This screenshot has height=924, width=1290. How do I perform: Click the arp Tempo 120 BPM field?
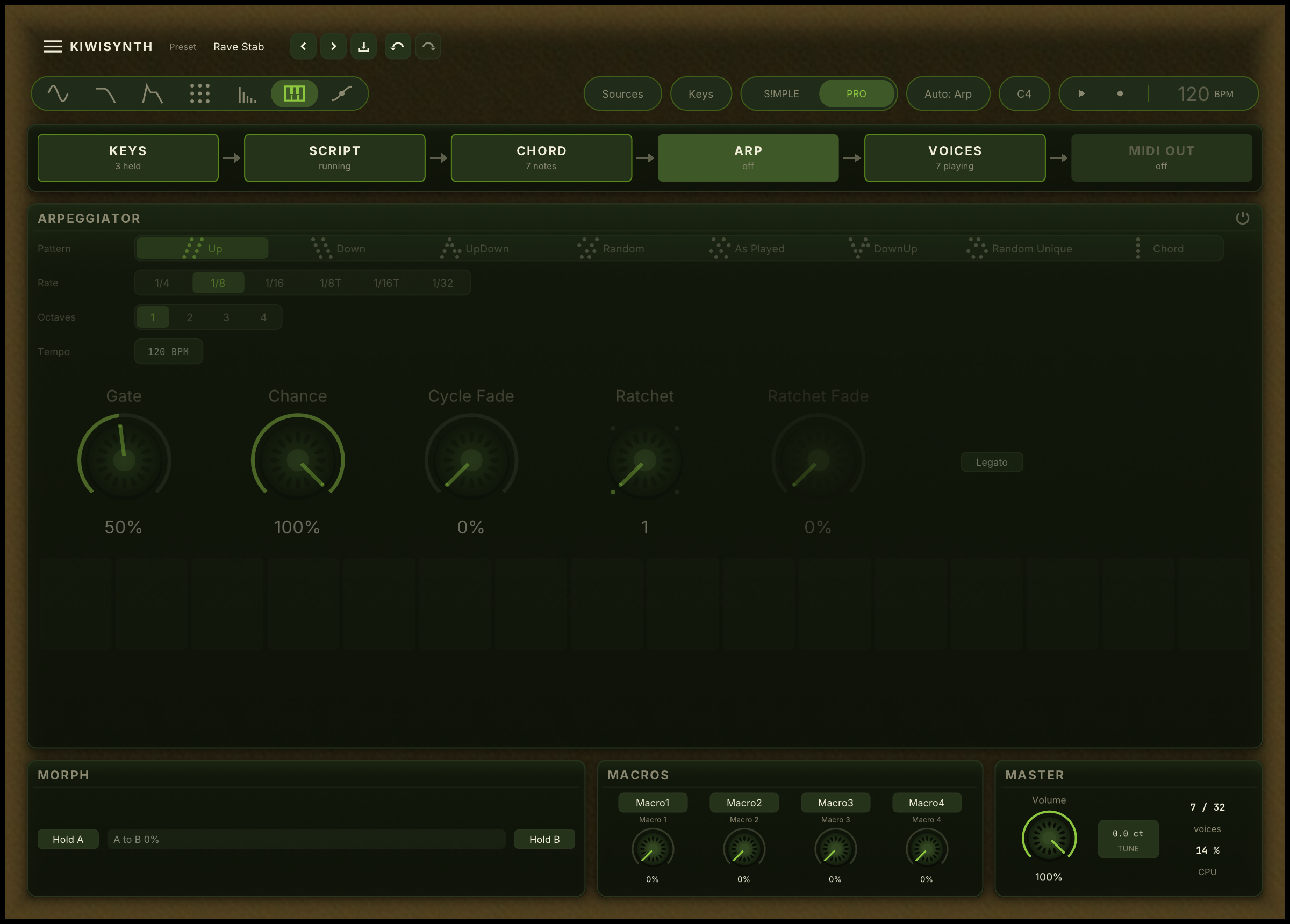coord(168,351)
